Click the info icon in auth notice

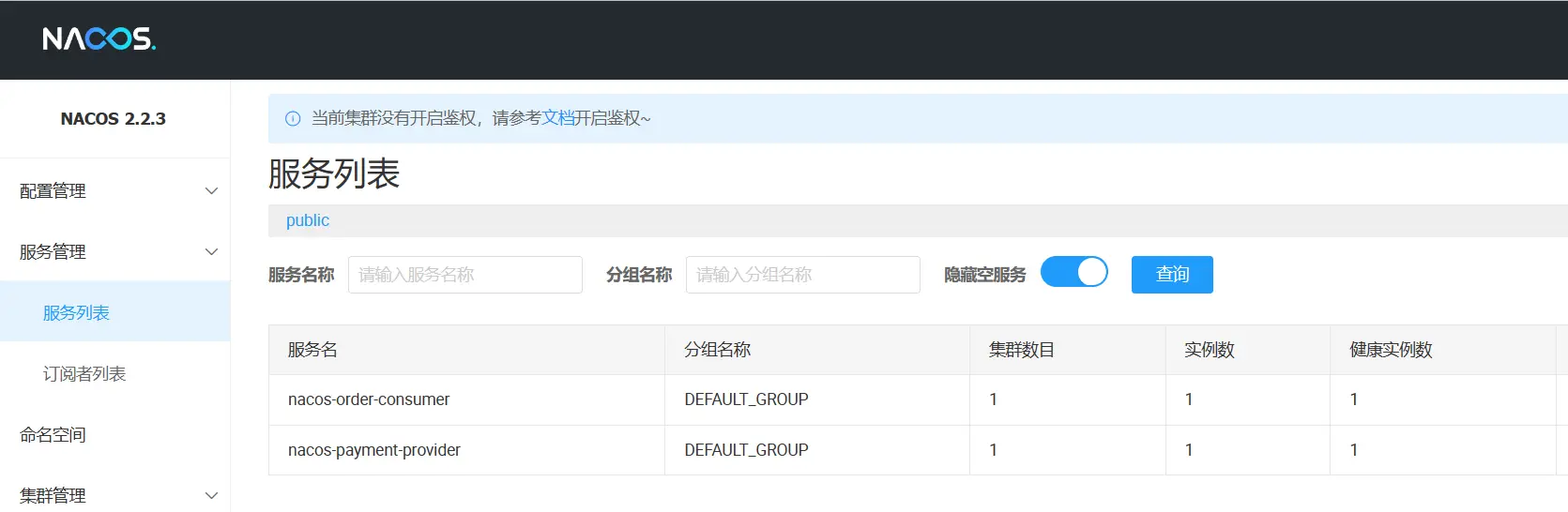point(293,118)
